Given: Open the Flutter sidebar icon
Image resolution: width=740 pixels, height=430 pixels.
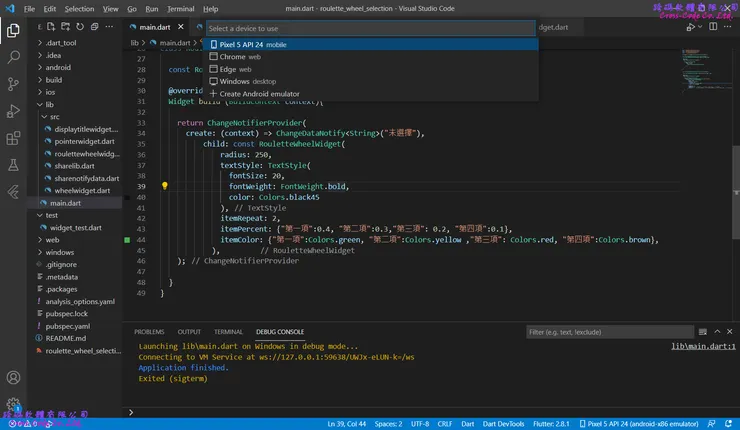Looking at the screenshot, I should click(x=13, y=191).
